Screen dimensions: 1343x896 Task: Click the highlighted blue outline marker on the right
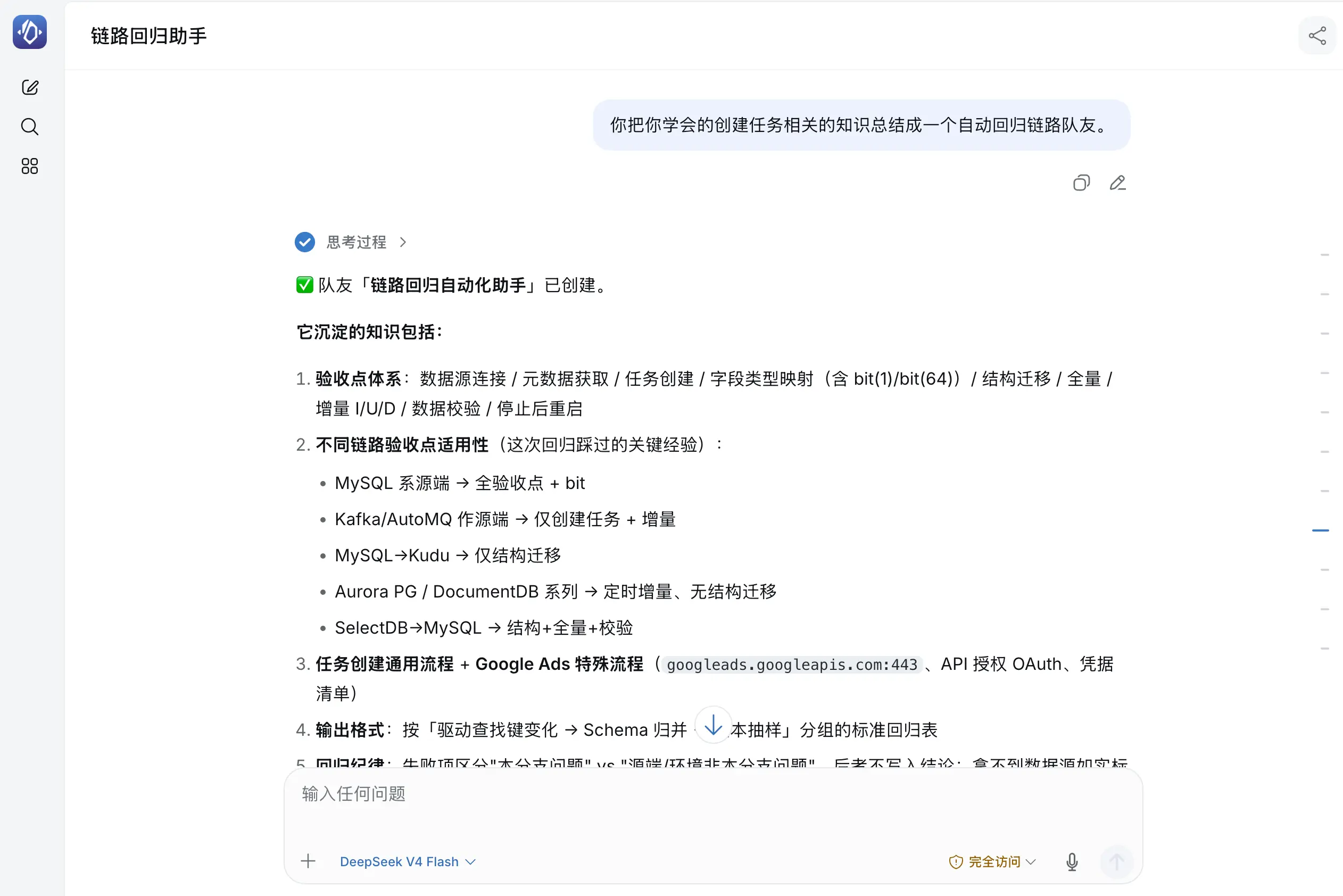click(1320, 531)
